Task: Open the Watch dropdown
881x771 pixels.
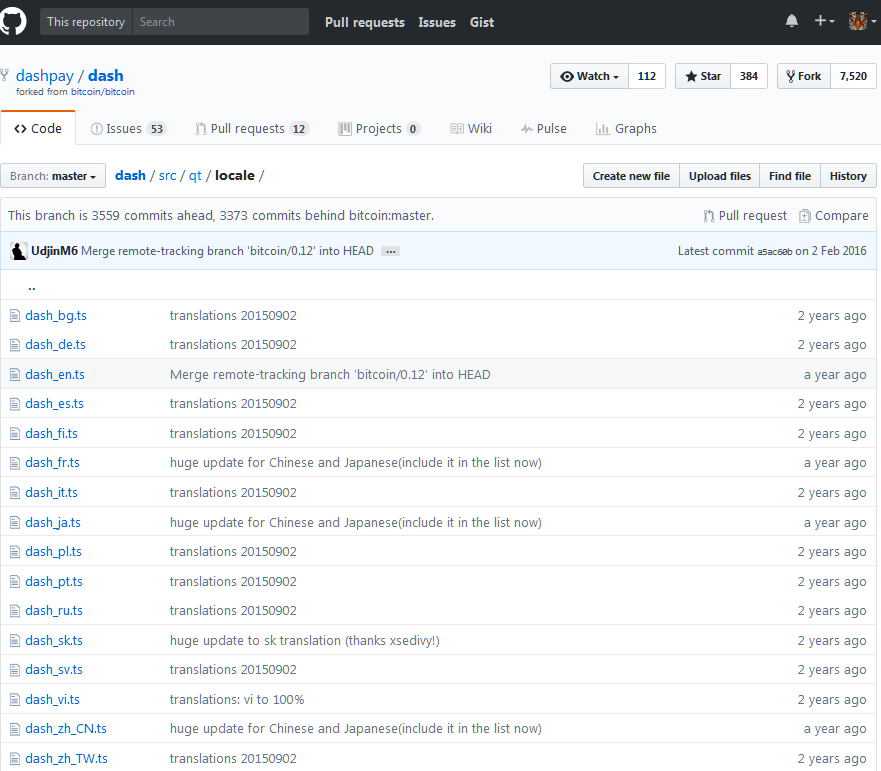Action: tap(589, 76)
